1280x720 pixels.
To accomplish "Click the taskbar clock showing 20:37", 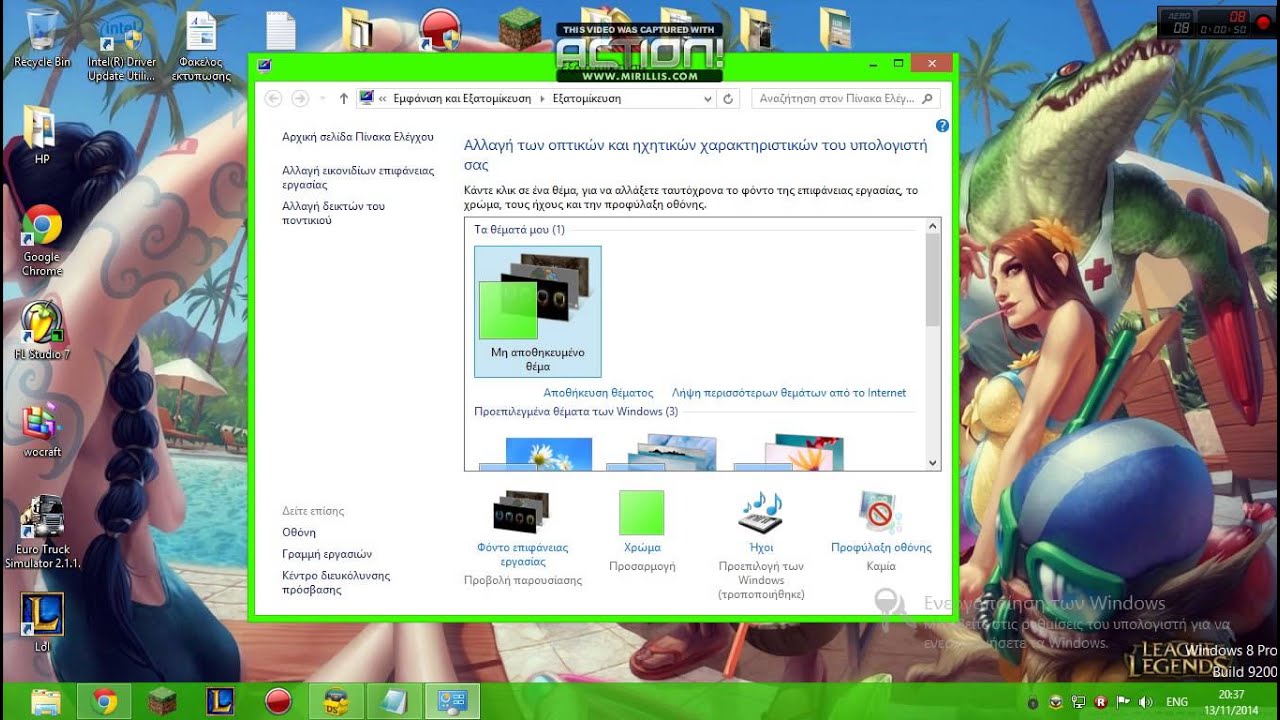I will pyautogui.click(x=1232, y=701).
